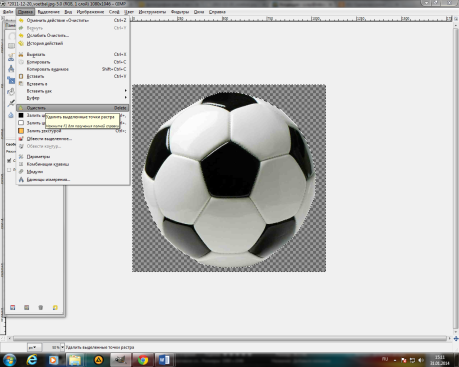
Task: Open the px units dropdown in status bar
Action: coord(34,347)
